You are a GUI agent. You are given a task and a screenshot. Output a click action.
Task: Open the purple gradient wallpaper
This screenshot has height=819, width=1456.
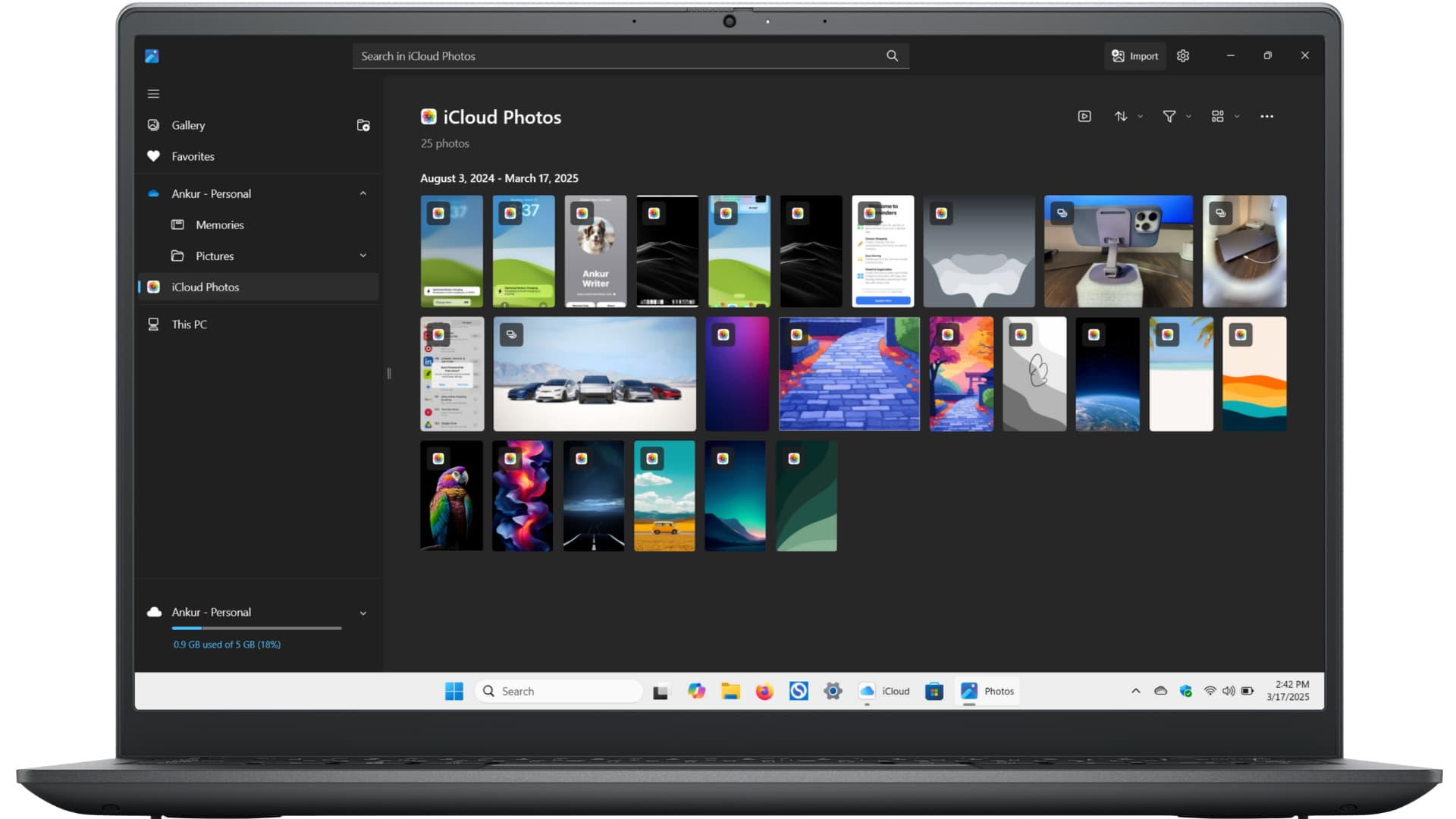click(737, 374)
